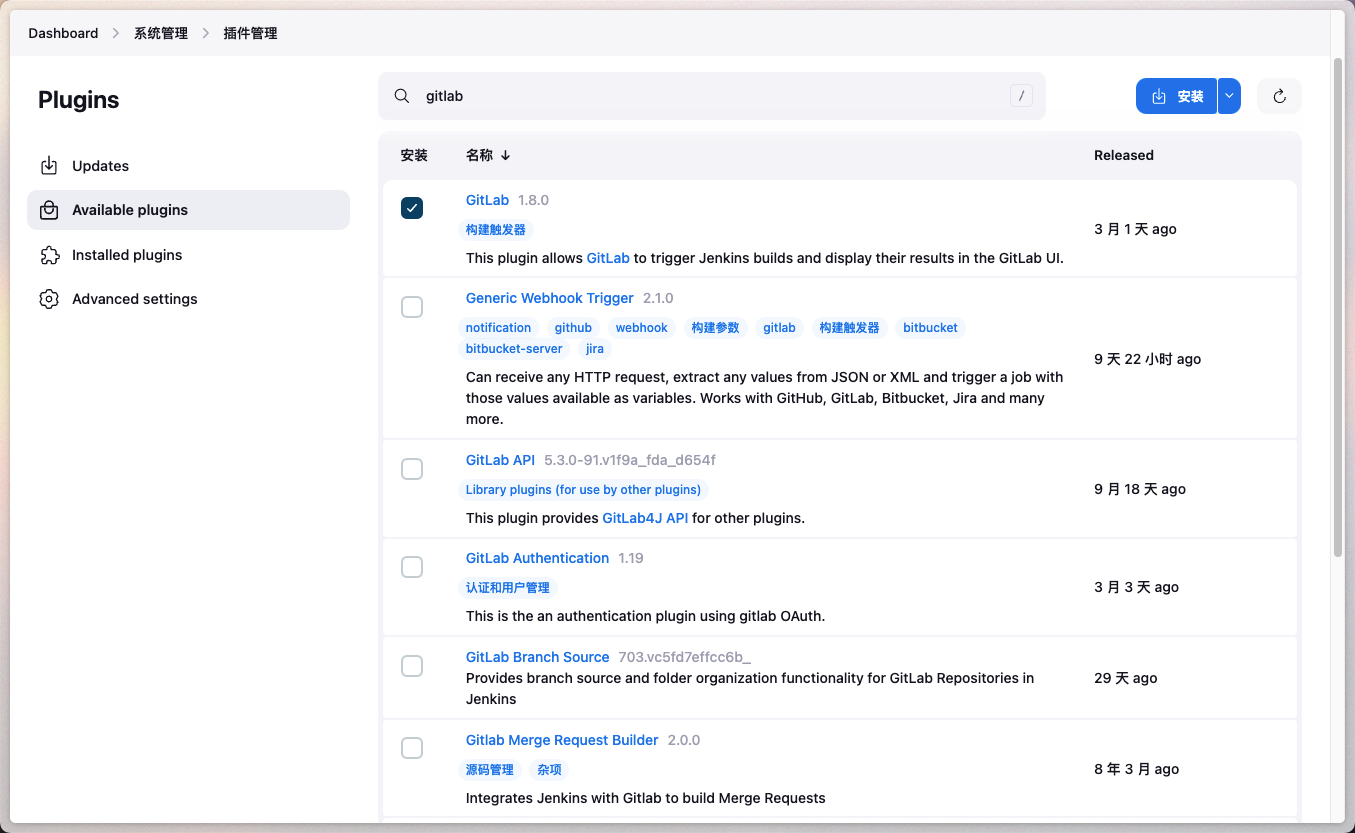Check the GitLab Branch Source checkbox

412,666
